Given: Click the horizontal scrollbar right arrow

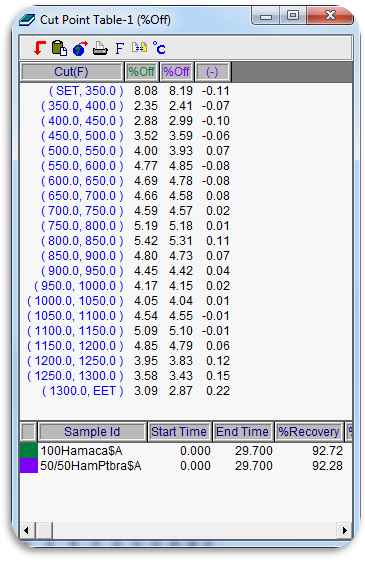Looking at the screenshot, I should click(x=345, y=530).
